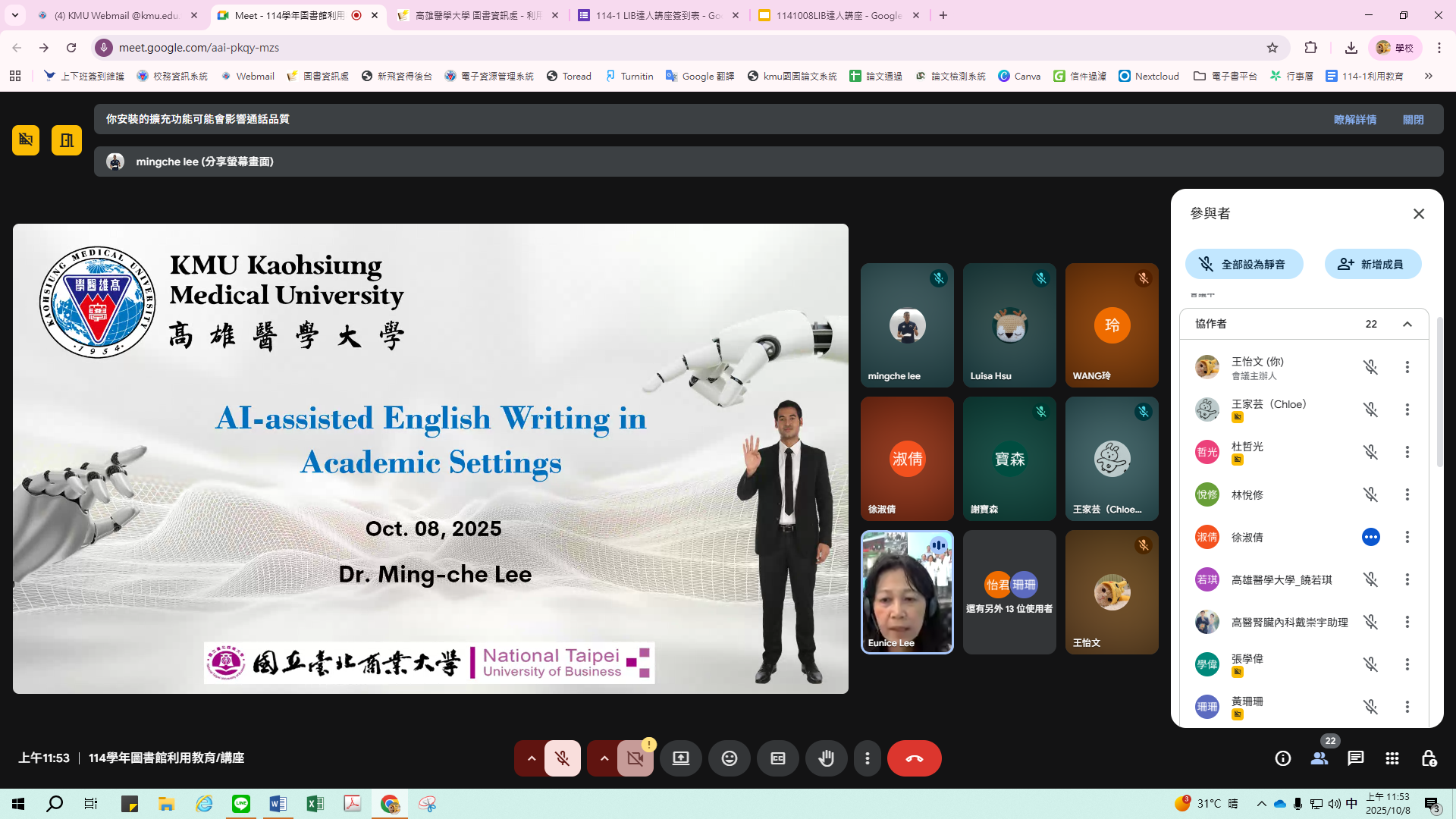Expand audio settings arrow beside microphone
The height and width of the screenshot is (819, 1456).
(x=532, y=758)
